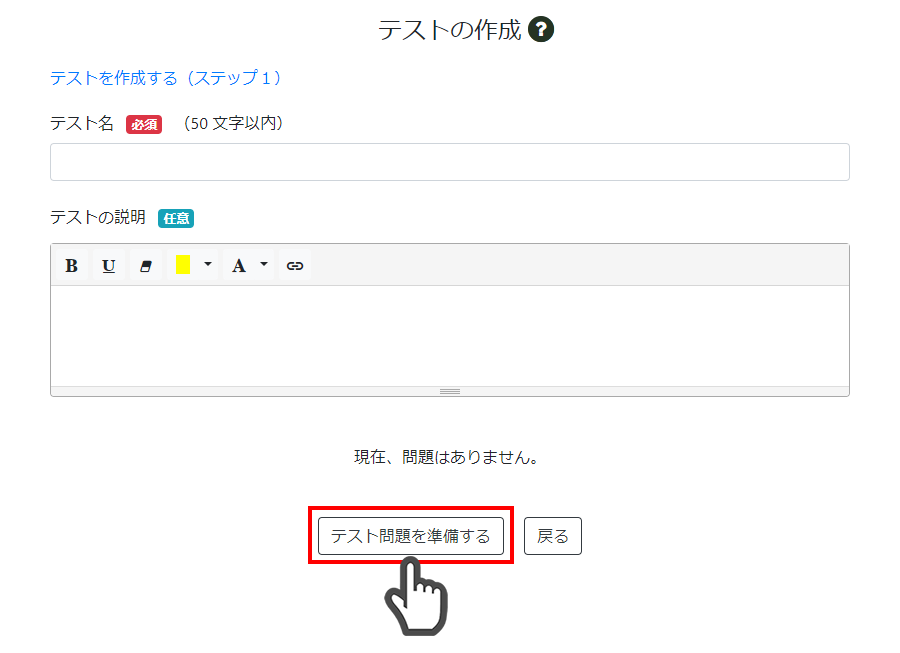The image size is (900, 653).
Task: Focus the テスト名 input field
Action: point(449,162)
